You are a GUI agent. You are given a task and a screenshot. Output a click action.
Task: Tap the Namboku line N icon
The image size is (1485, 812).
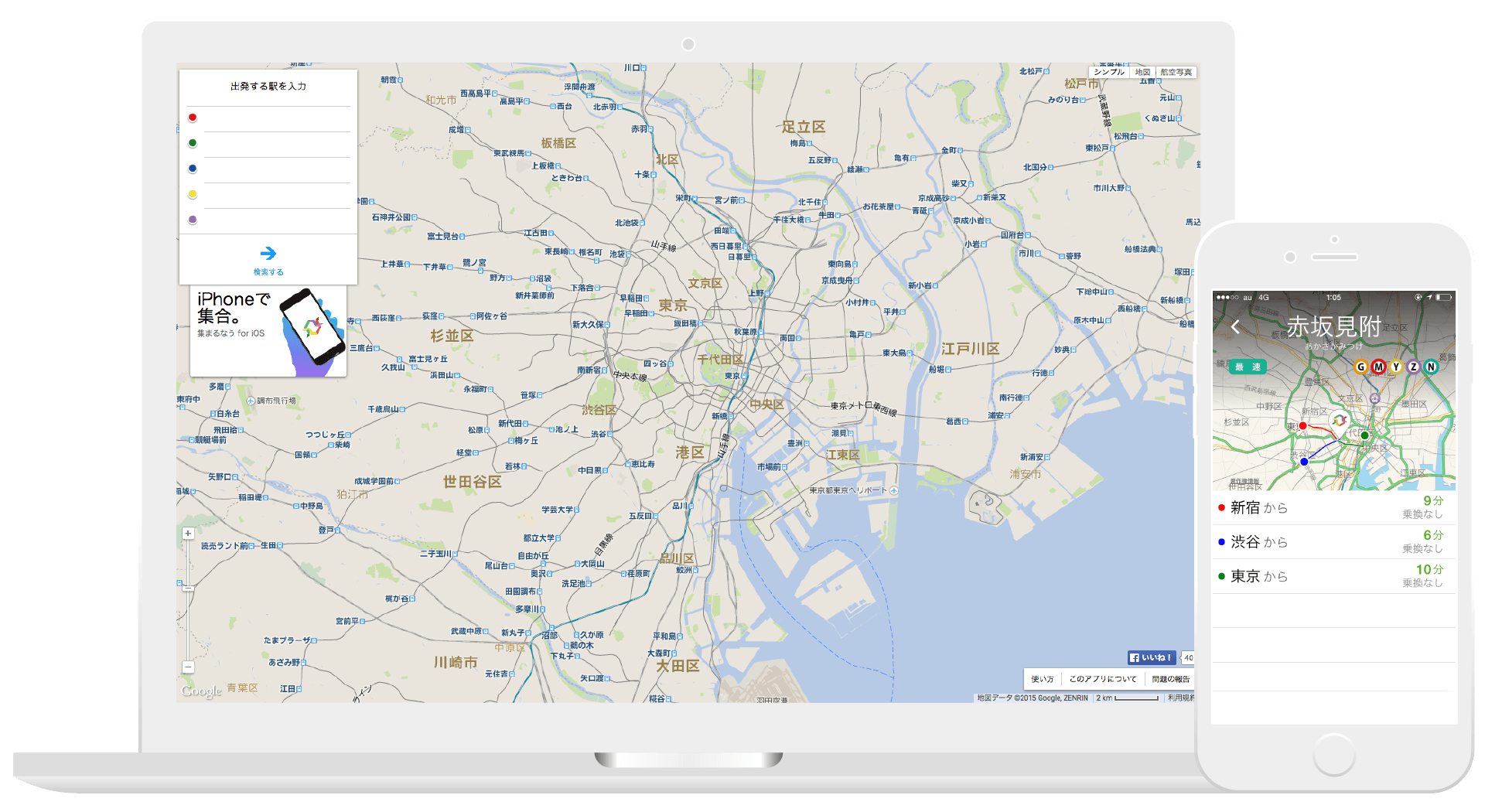[x=1431, y=367]
